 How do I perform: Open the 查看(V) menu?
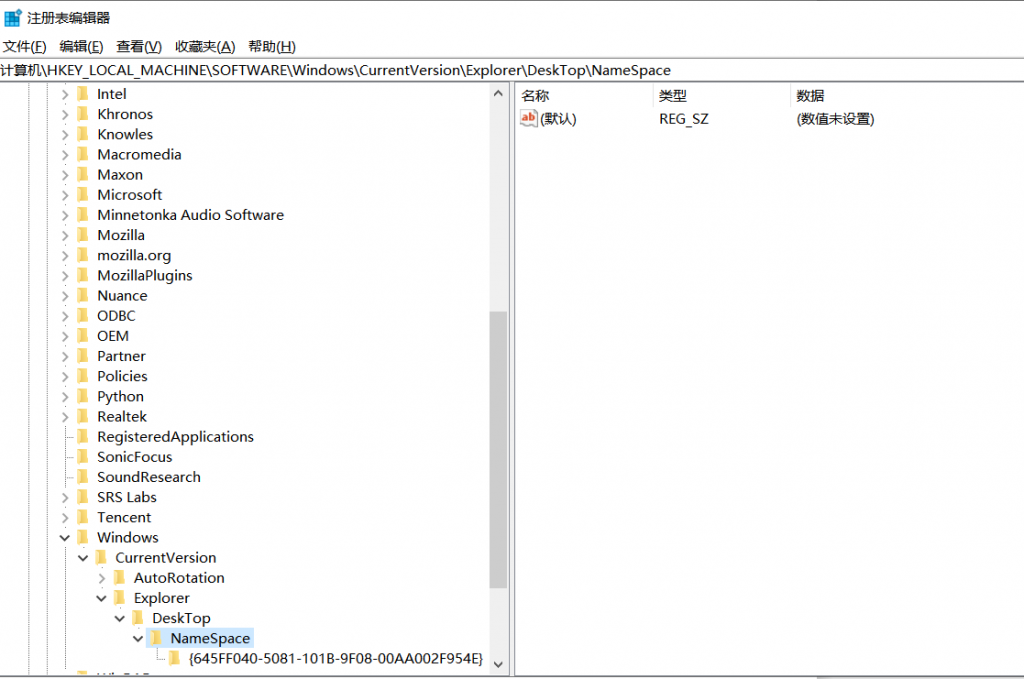click(x=139, y=46)
